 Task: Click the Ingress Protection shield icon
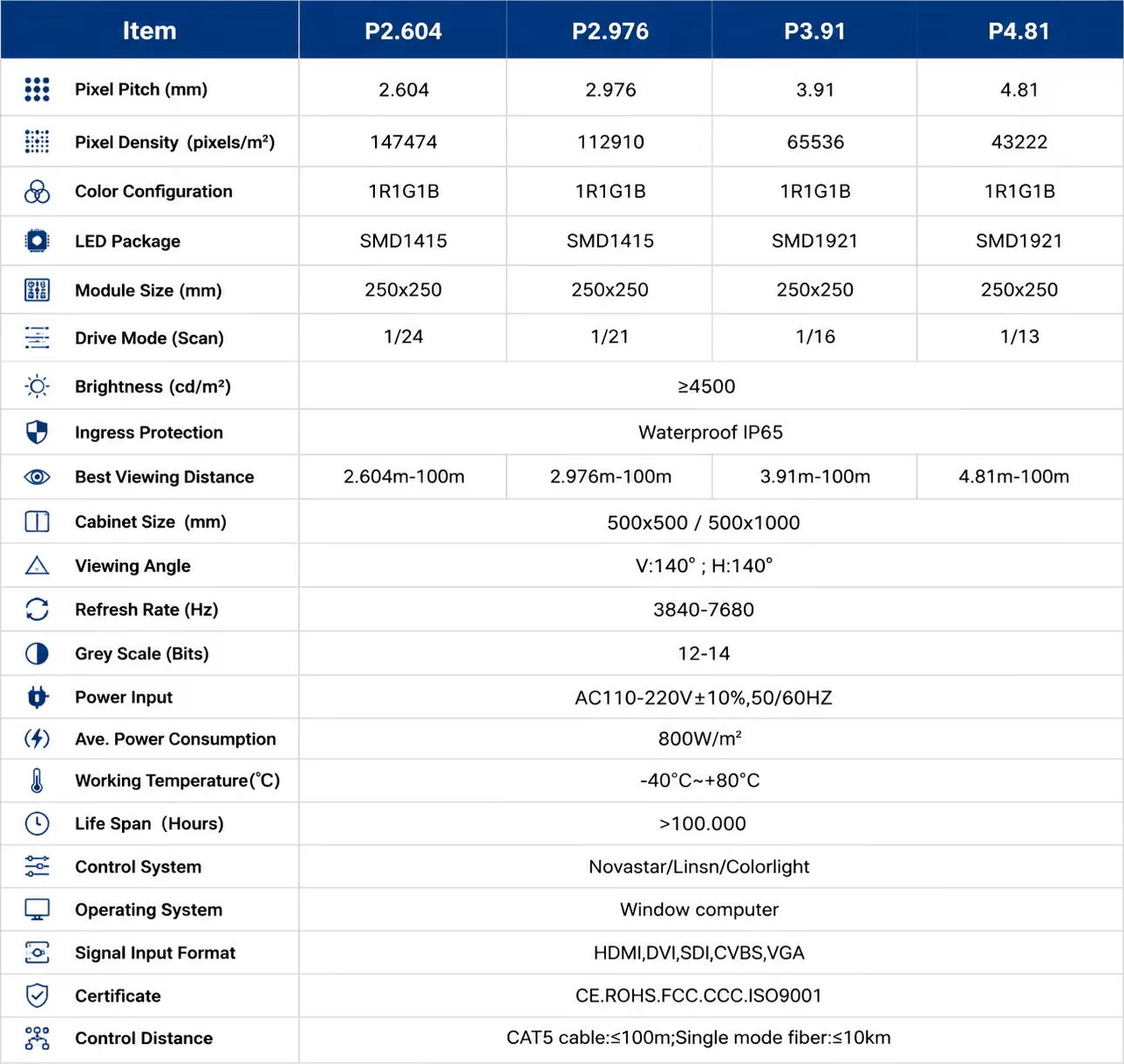tap(37, 432)
